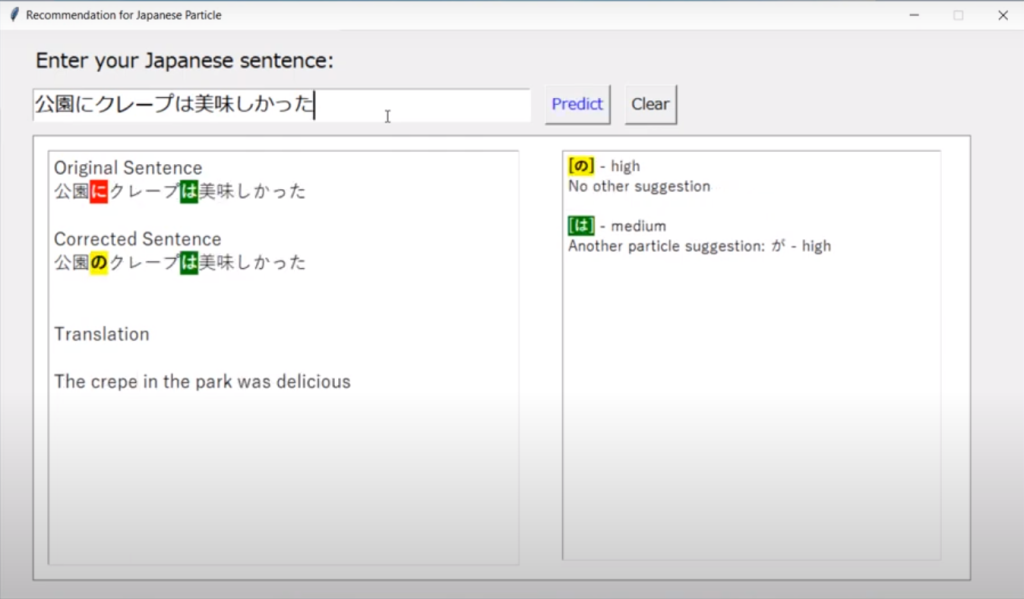Click the green は in Original Sentence
Screen dimensions: 1024x599
189,191
